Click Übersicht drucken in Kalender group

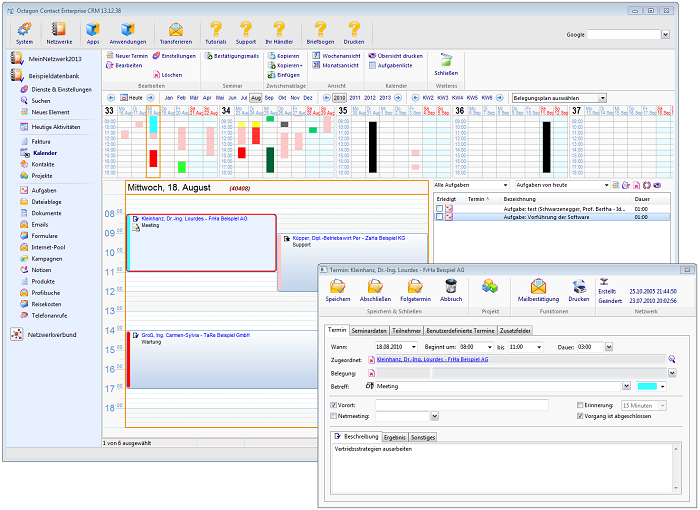(x=396, y=56)
